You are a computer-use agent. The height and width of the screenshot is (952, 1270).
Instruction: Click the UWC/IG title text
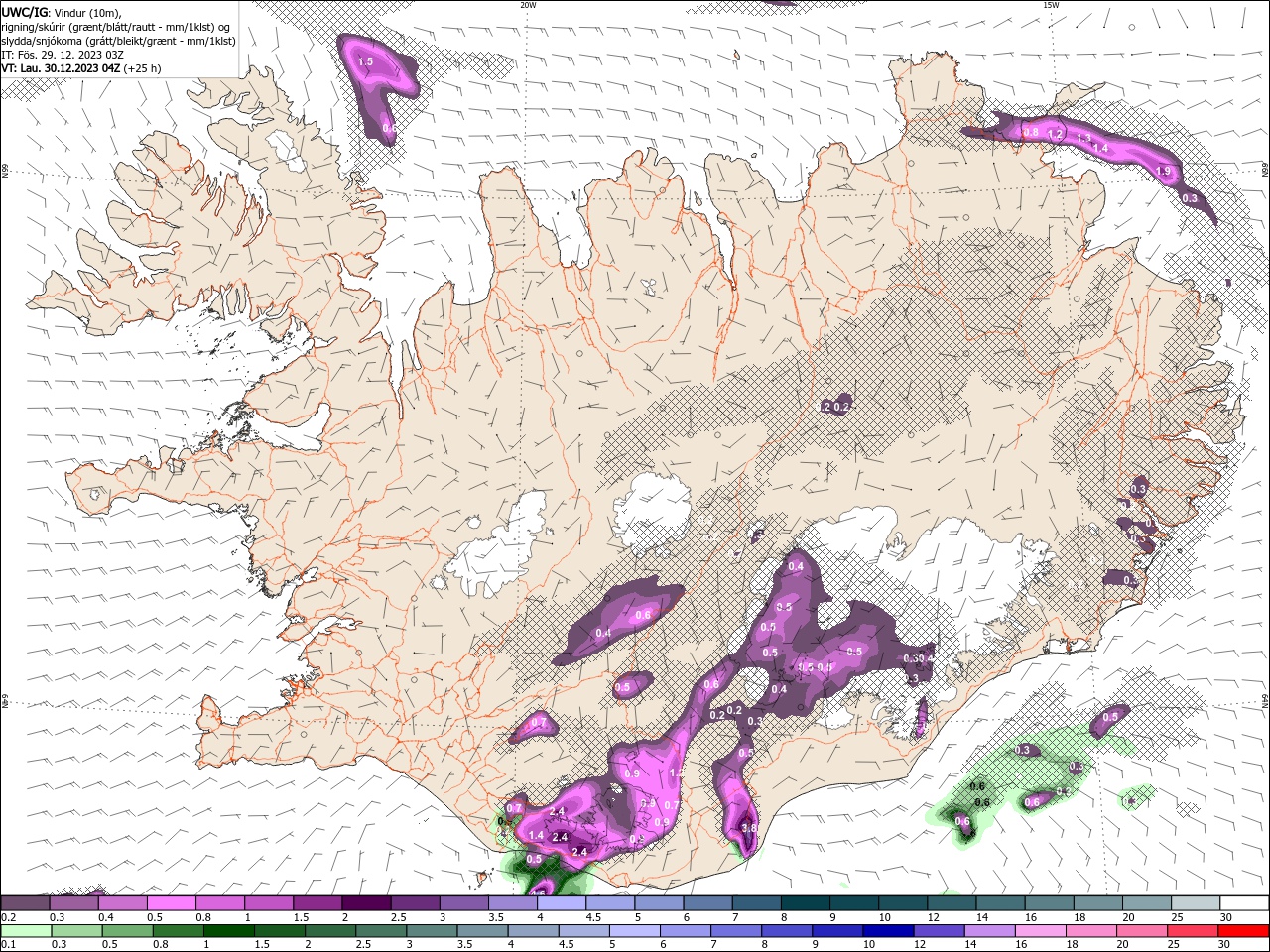[24, 12]
